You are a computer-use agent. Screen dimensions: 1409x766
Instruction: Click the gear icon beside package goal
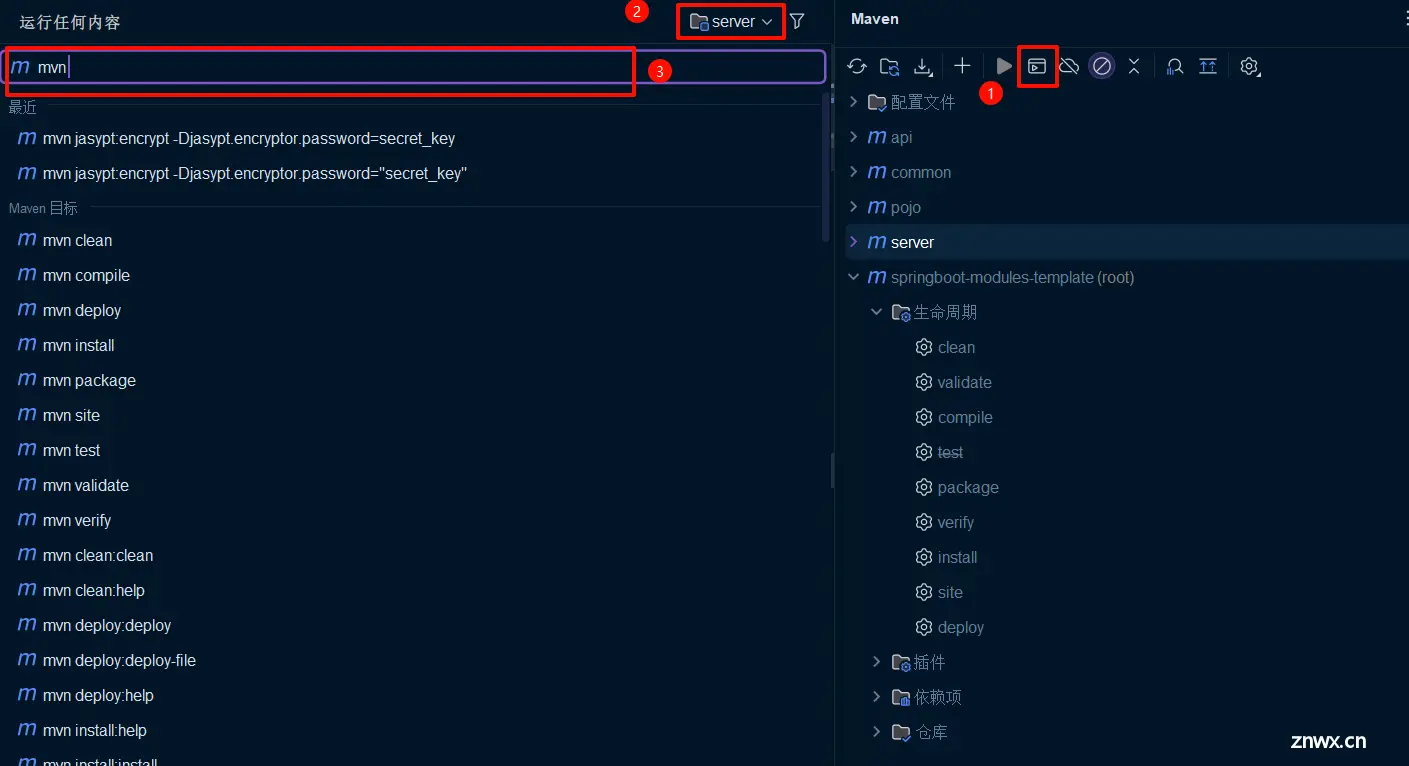[924, 487]
